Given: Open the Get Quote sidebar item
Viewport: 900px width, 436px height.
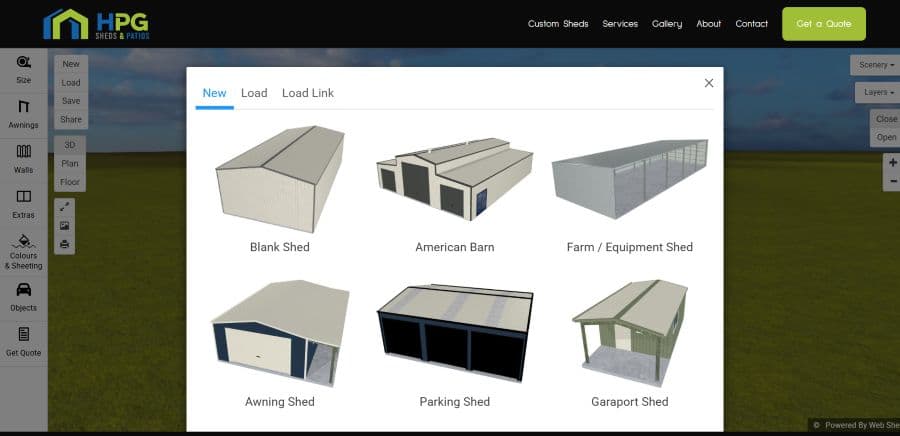Looking at the screenshot, I should pos(24,342).
